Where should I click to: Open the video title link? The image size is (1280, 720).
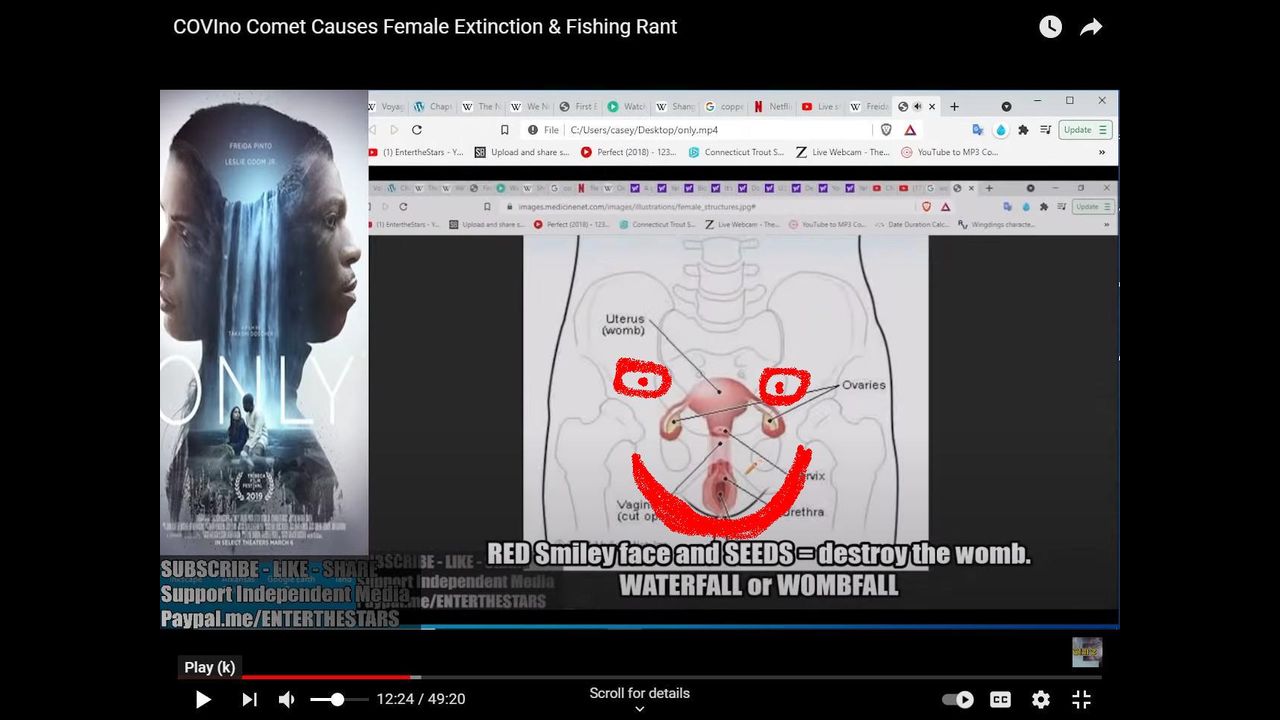pos(425,27)
